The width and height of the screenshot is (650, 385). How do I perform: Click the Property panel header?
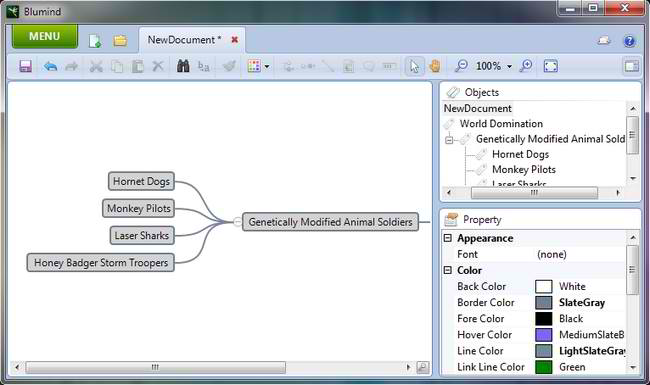point(540,219)
